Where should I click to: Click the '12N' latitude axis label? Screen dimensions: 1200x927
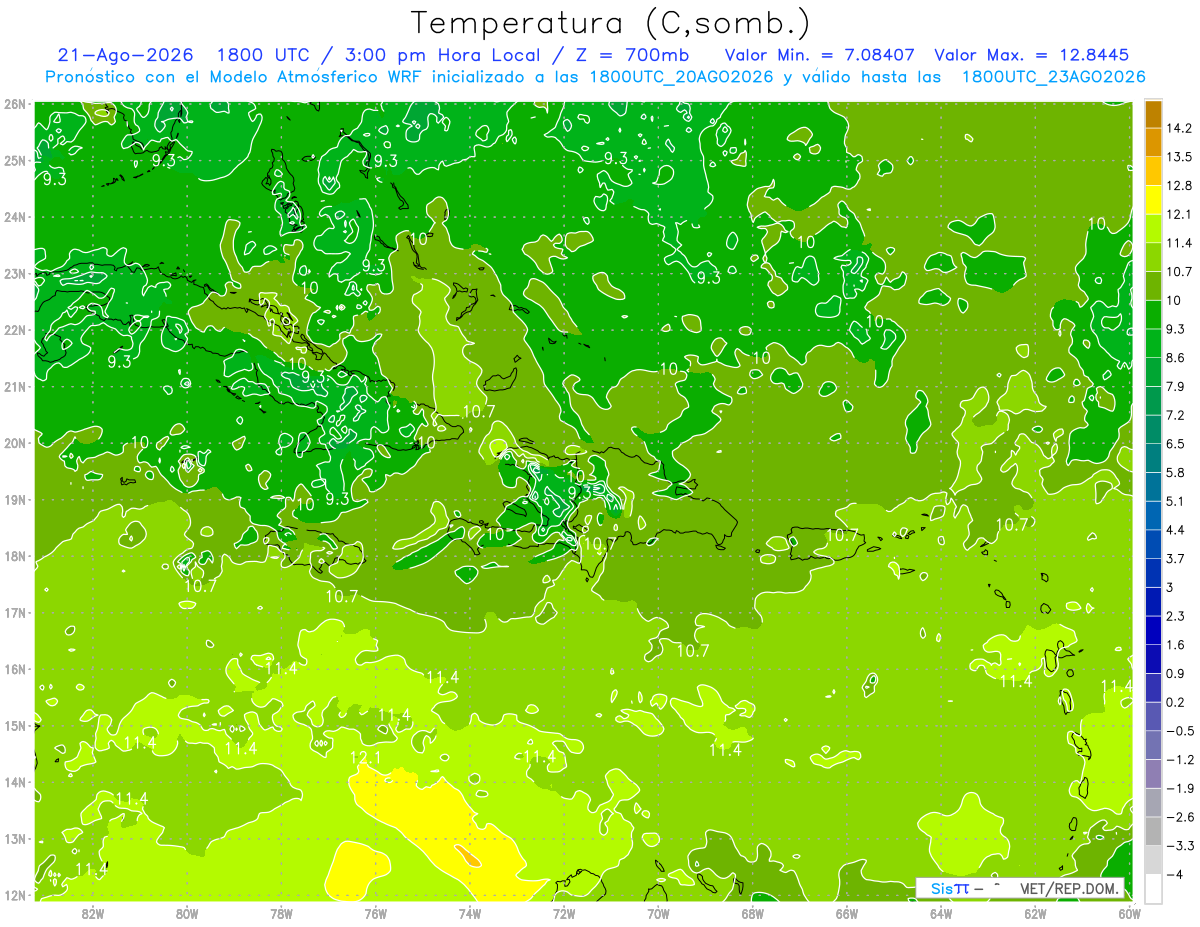tap(15, 895)
